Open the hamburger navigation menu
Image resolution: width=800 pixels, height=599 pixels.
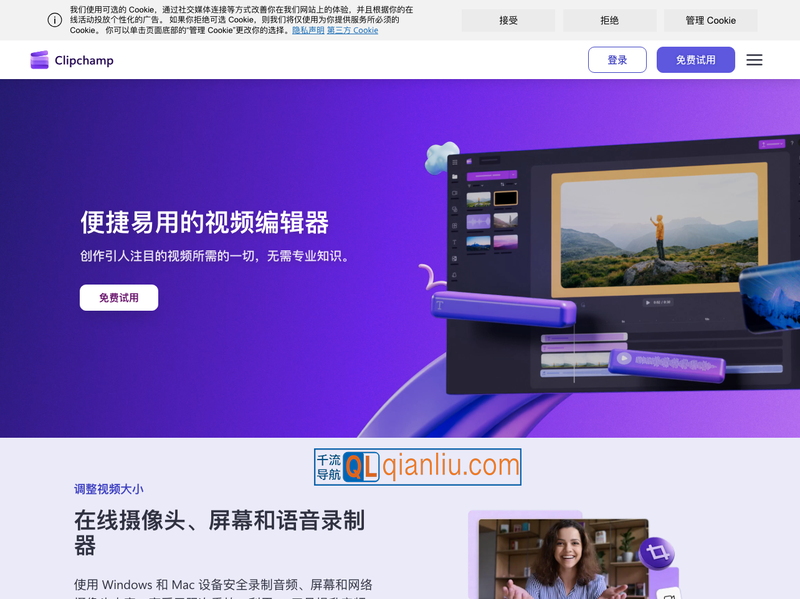[x=755, y=60]
